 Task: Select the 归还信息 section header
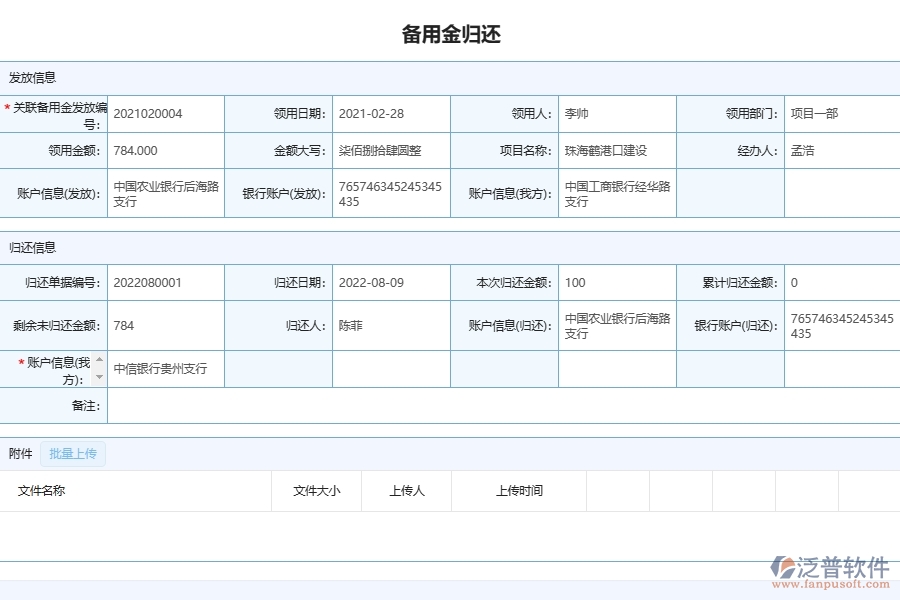(31, 246)
